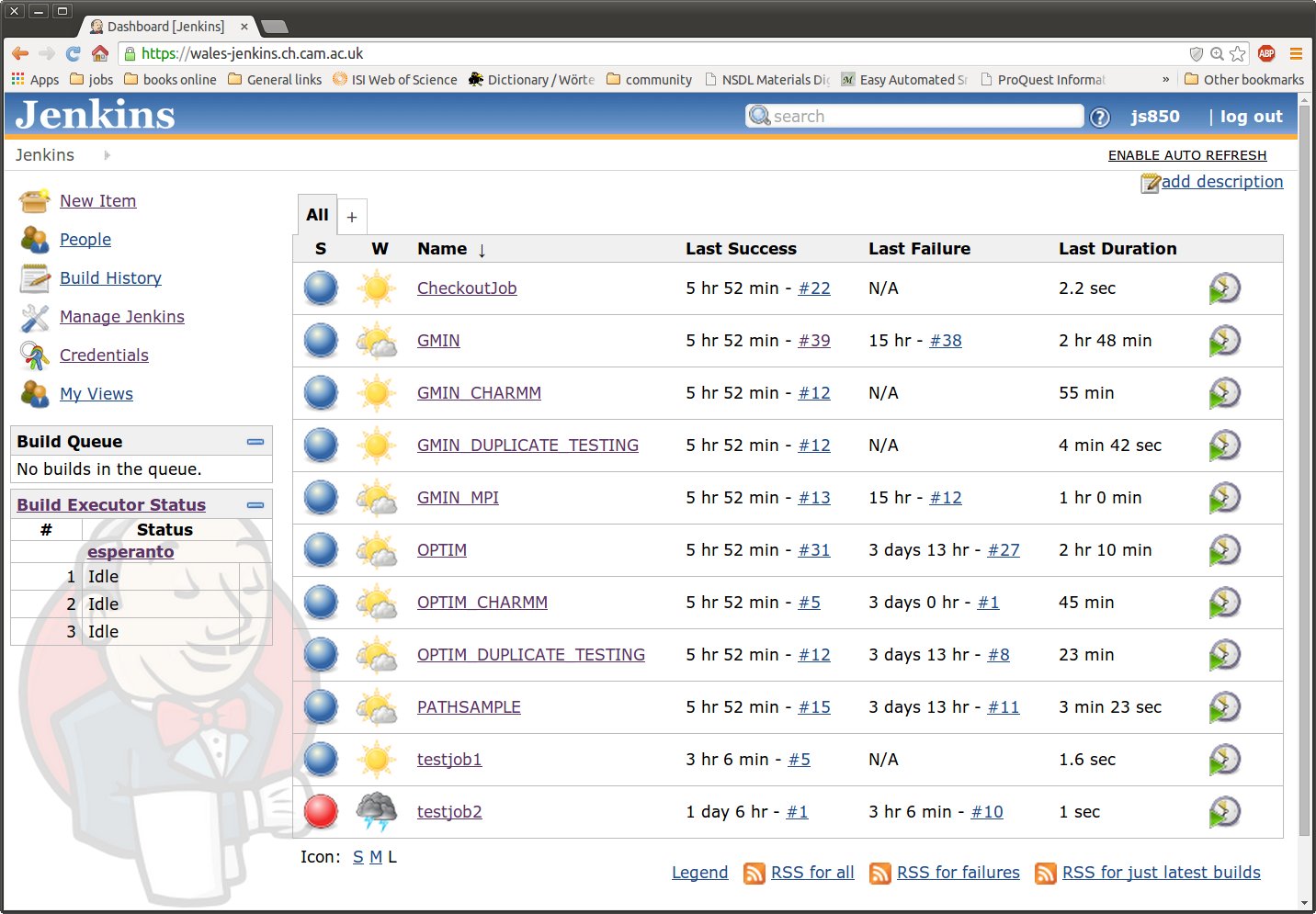Click the red failed status ball for testjob2
Screen dimensions: 1316x914
pos(321,812)
